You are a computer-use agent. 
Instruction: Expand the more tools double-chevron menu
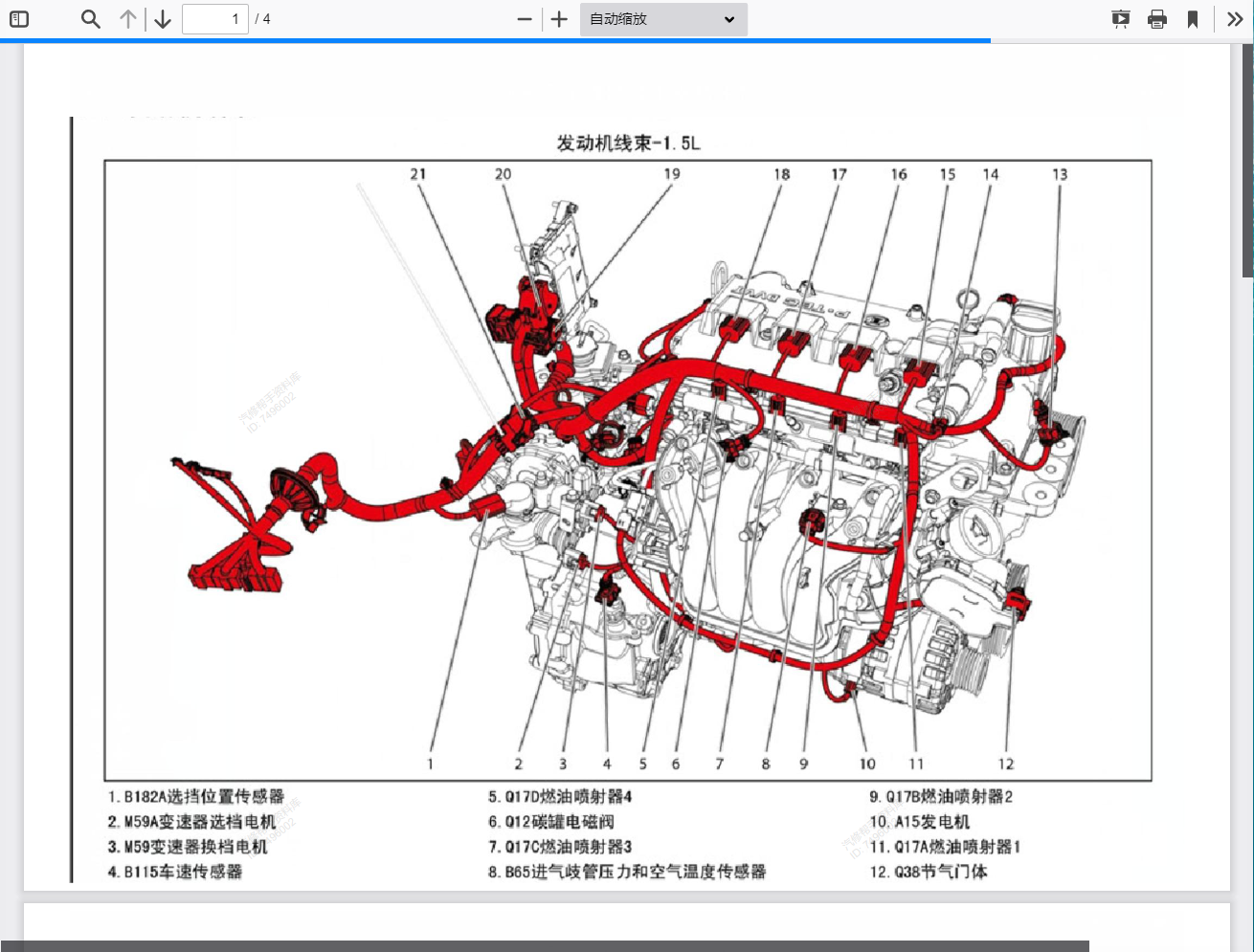coord(1235,19)
